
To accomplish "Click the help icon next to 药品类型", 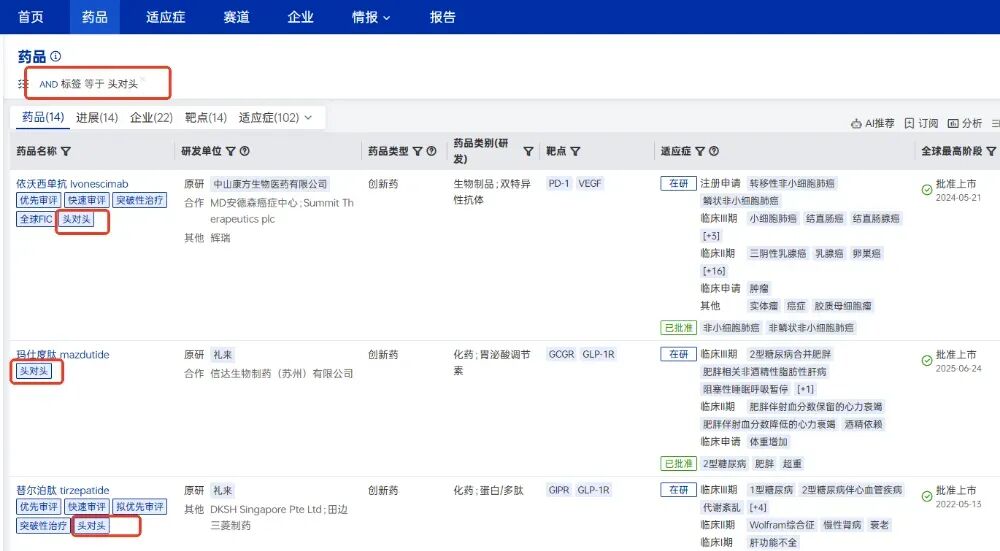I will (x=432, y=152).
